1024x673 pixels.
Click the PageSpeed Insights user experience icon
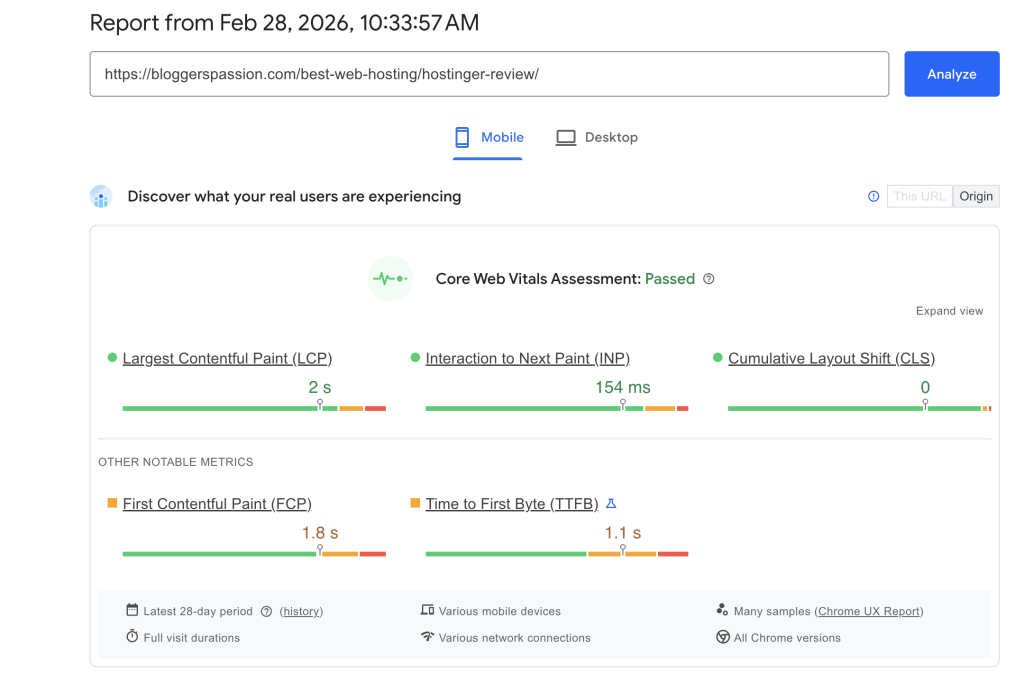click(x=101, y=196)
